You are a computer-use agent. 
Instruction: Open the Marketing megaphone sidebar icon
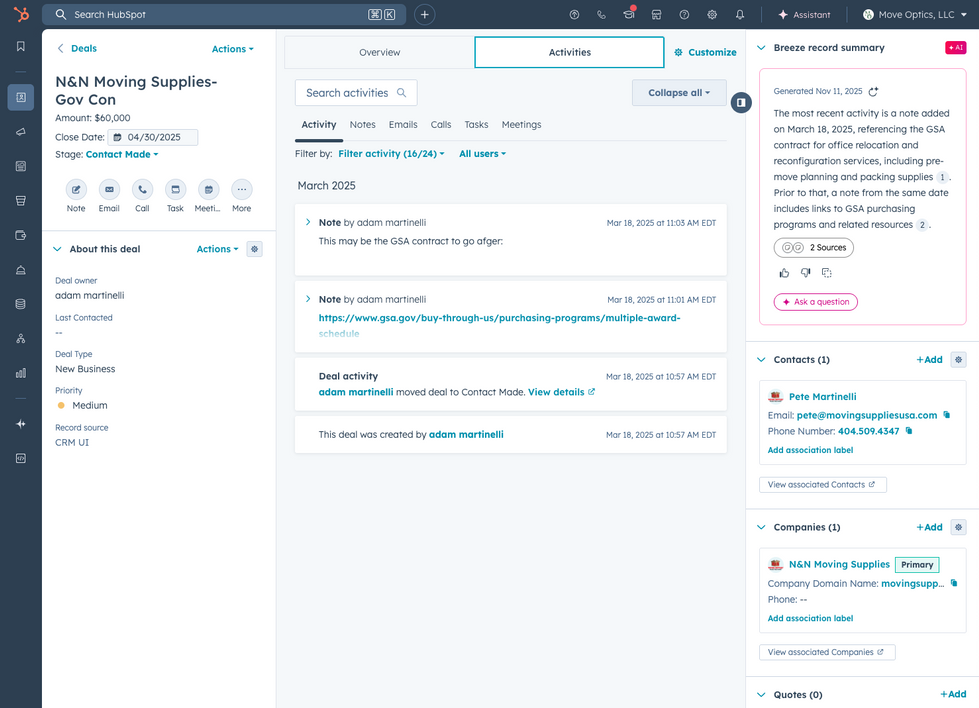pyautogui.click(x=21, y=132)
